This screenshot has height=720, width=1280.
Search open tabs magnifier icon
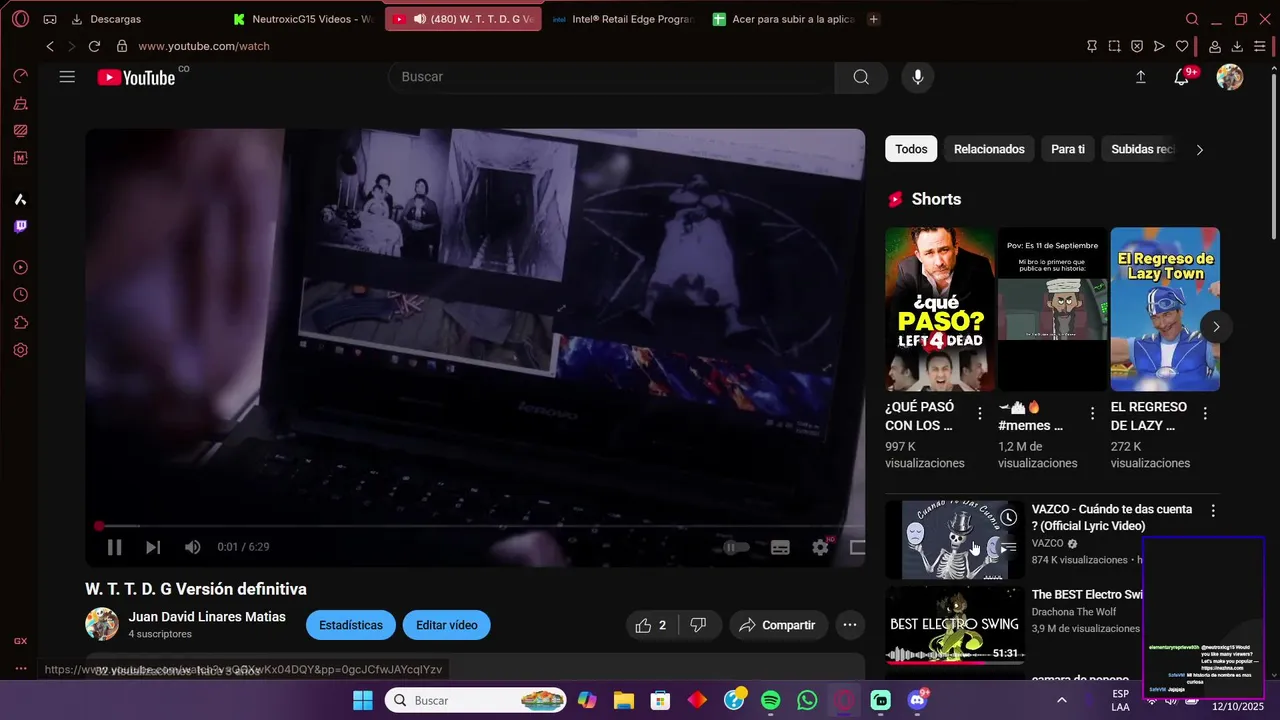pos(1192,19)
